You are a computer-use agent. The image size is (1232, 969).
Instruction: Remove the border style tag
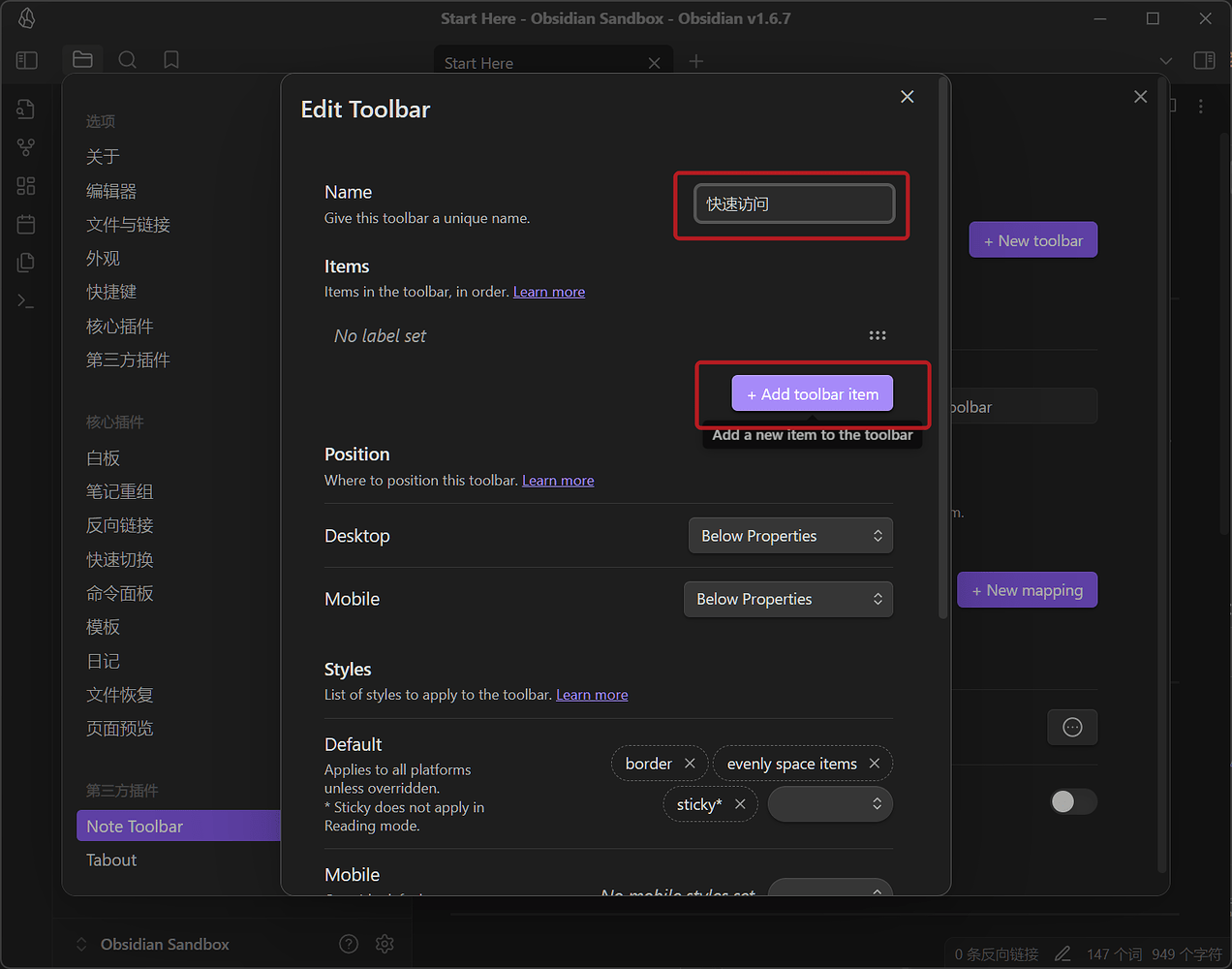click(x=690, y=764)
